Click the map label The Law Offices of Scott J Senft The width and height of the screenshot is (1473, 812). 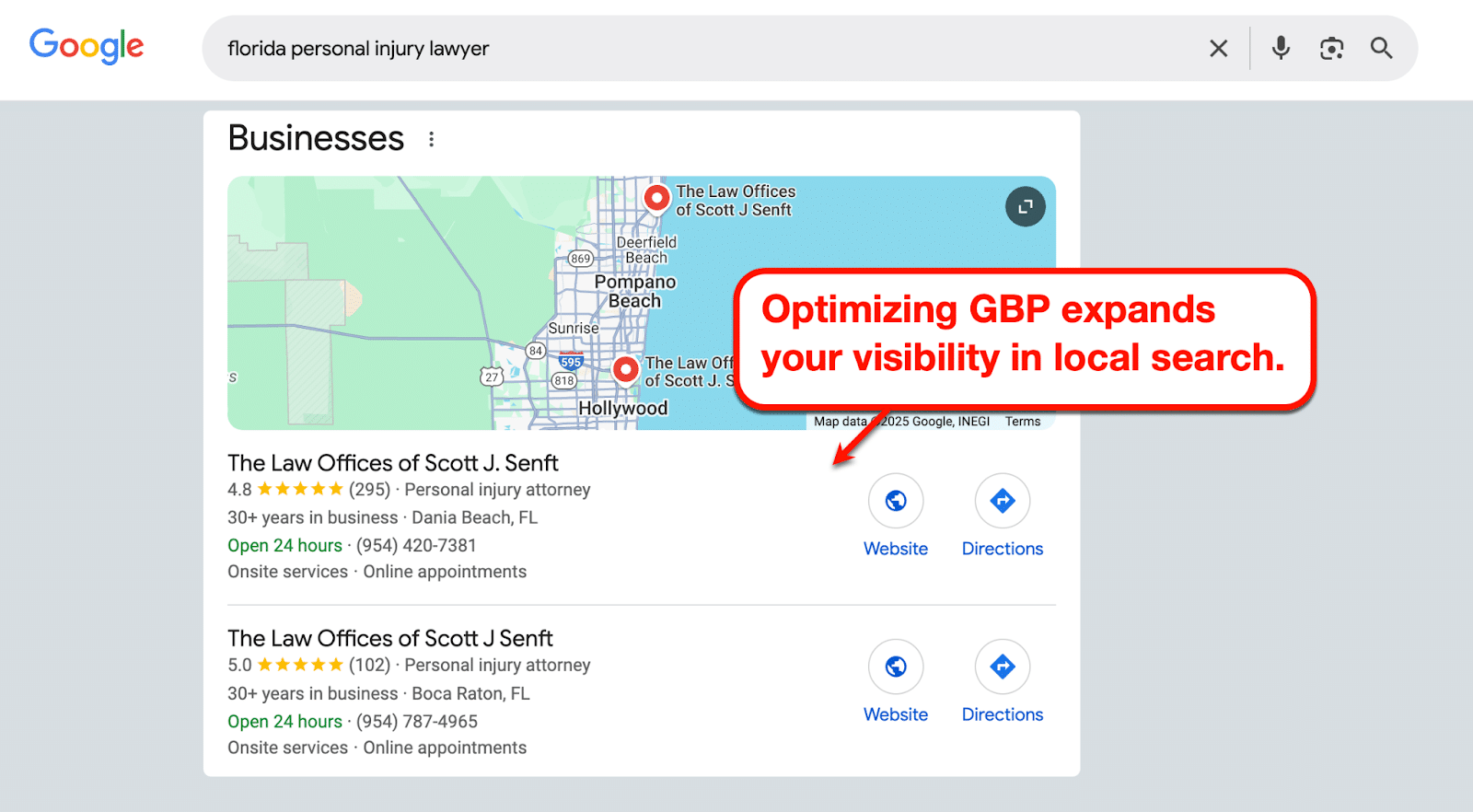tap(736, 201)
